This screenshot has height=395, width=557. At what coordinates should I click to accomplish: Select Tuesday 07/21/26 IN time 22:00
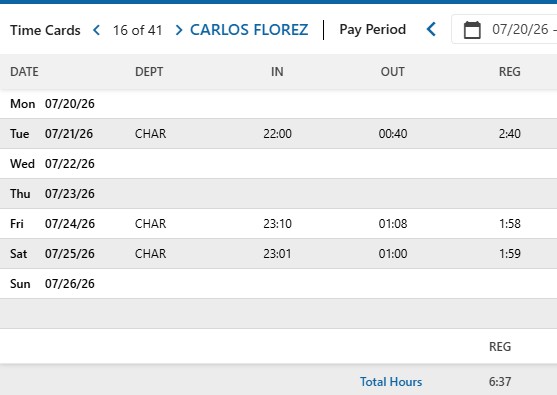pos(277,134)
